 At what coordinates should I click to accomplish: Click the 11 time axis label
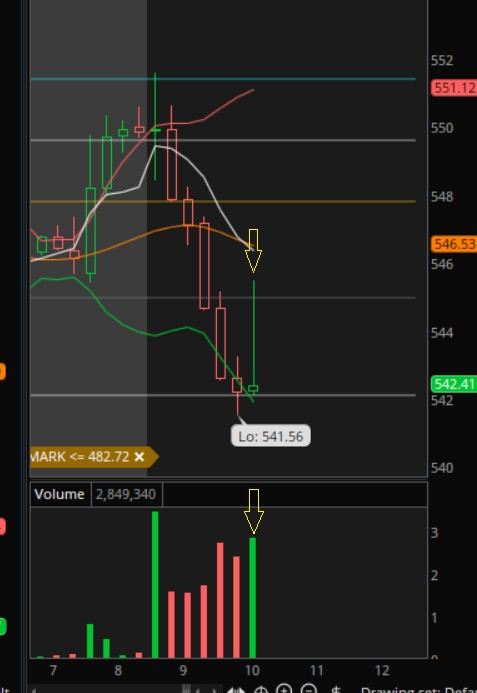coord(317,670)
